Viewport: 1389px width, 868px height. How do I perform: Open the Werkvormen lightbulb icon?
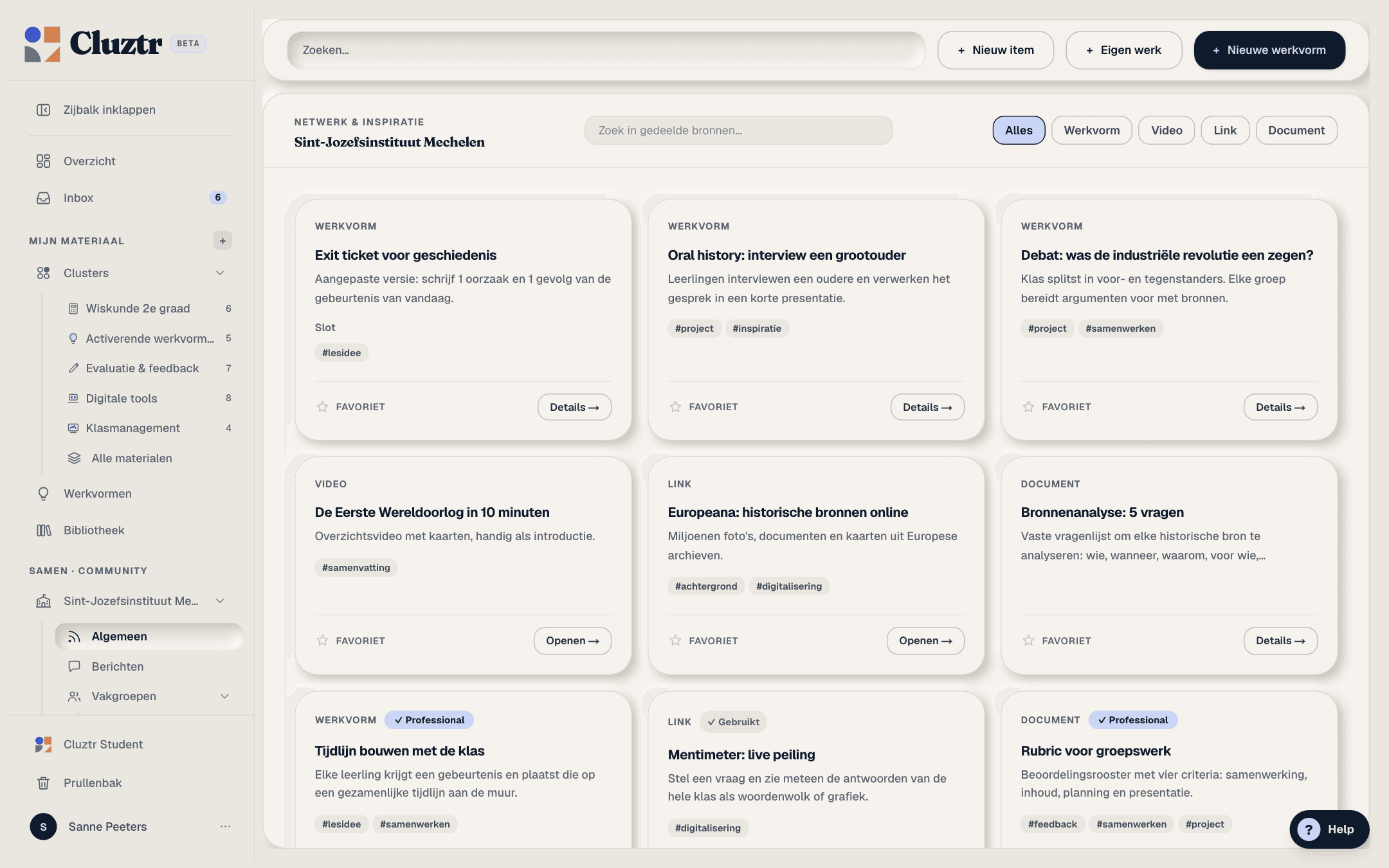coord(43,494)
